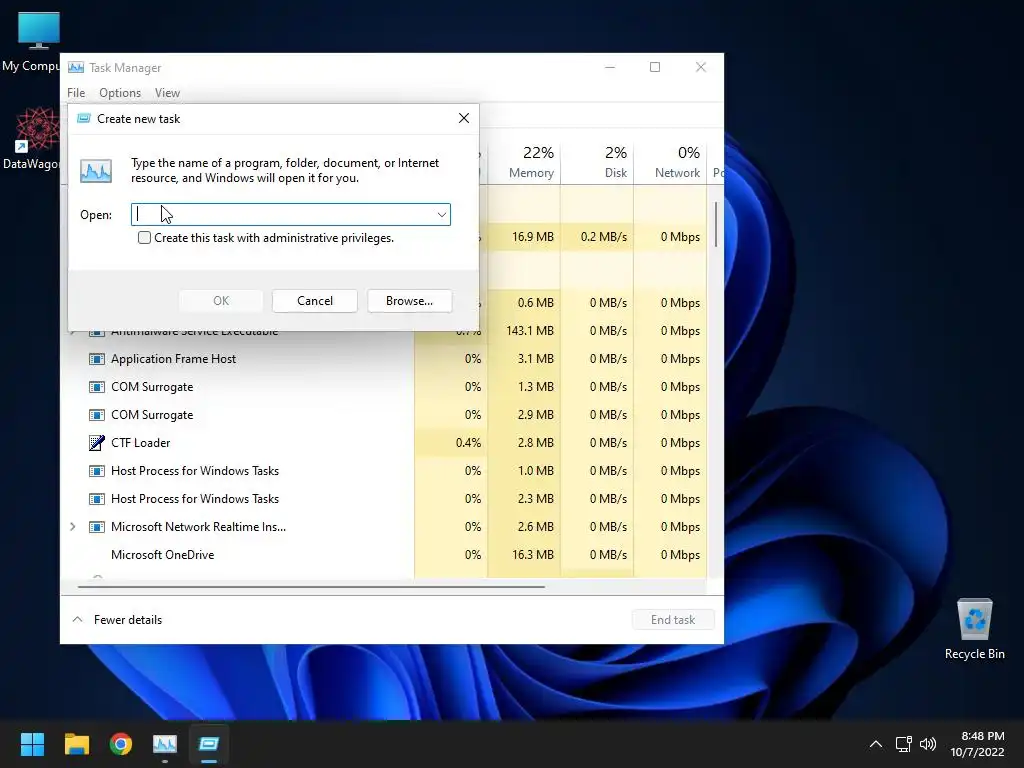Viewport: 1024px width, 768px height.
Task: Select the Microsoft OneDrive process
Action: [x=163, y=555]
